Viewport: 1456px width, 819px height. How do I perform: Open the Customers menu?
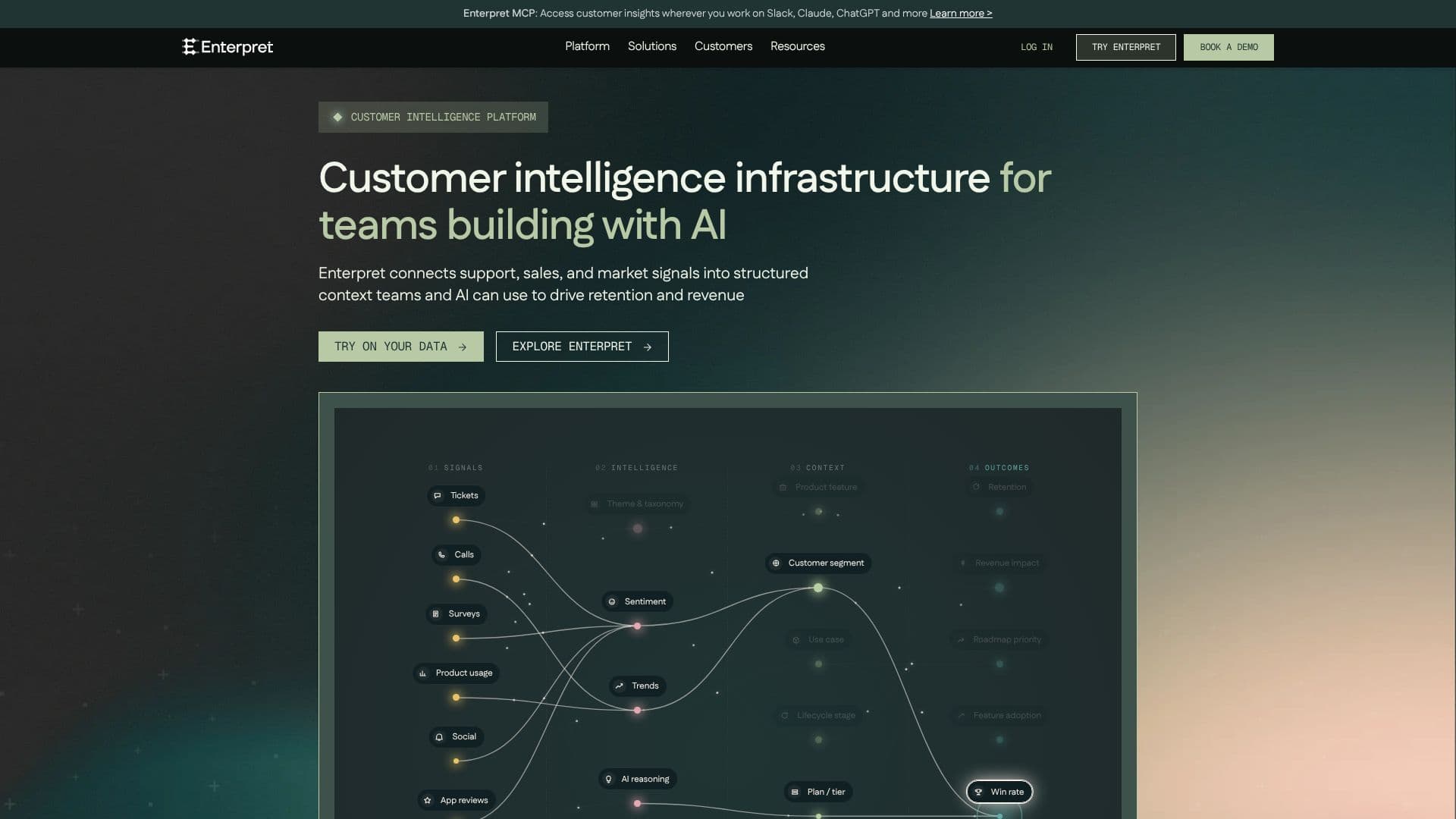click(723, 46)
